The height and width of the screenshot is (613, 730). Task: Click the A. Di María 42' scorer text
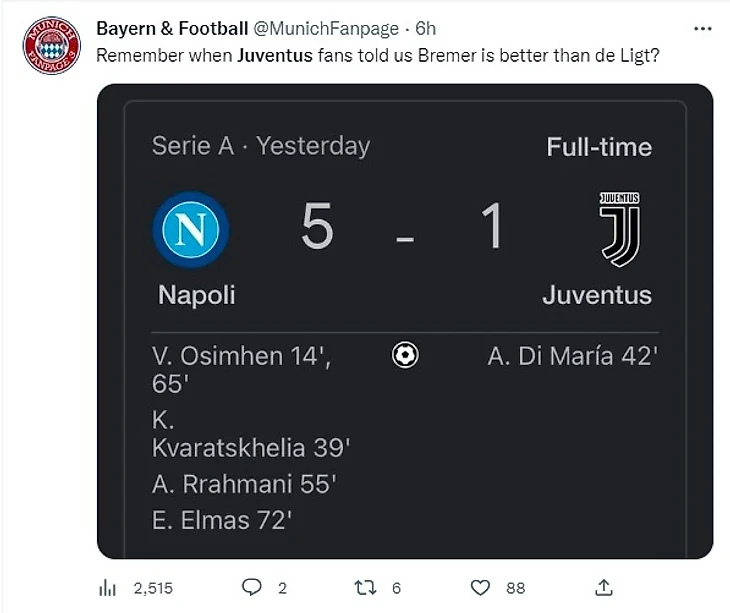coord(572,356)
